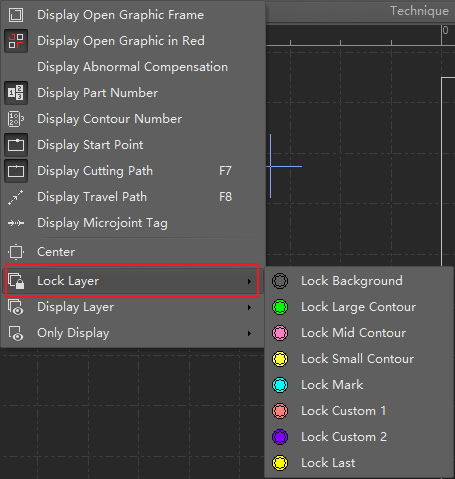Click the green Lock Large Contour swatch
Screen dimensions: 455x479
(x=280, y=307)
